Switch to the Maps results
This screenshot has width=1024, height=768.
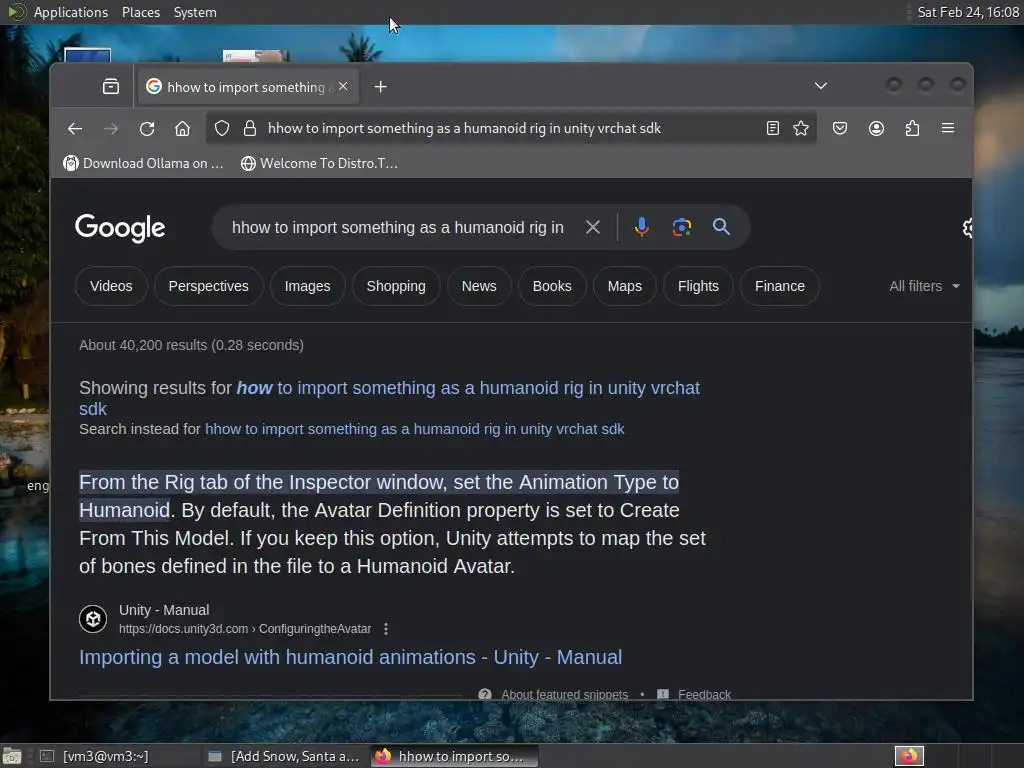point(624,286)
